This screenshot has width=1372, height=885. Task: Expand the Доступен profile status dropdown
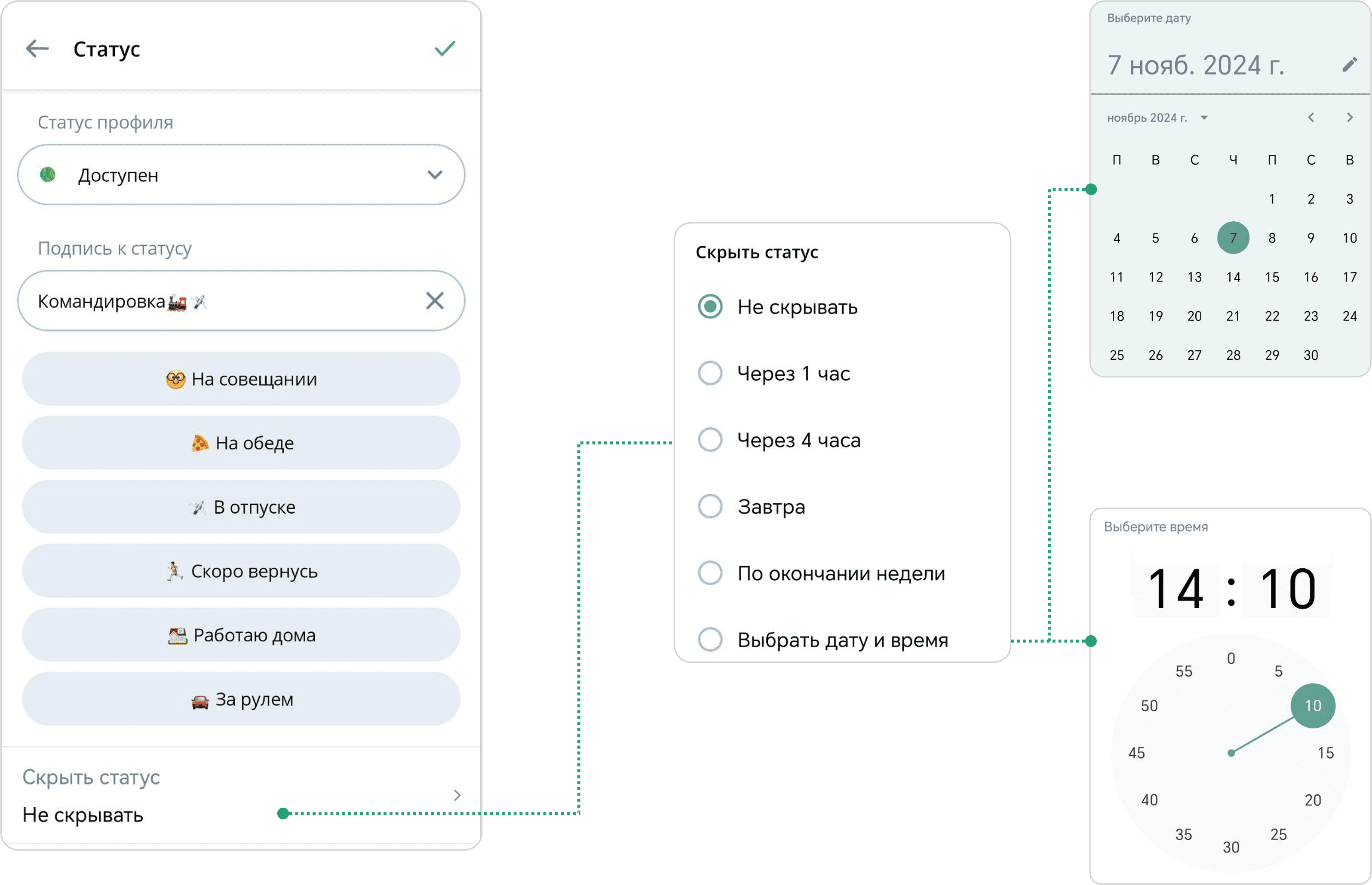(x=435, y=175)
